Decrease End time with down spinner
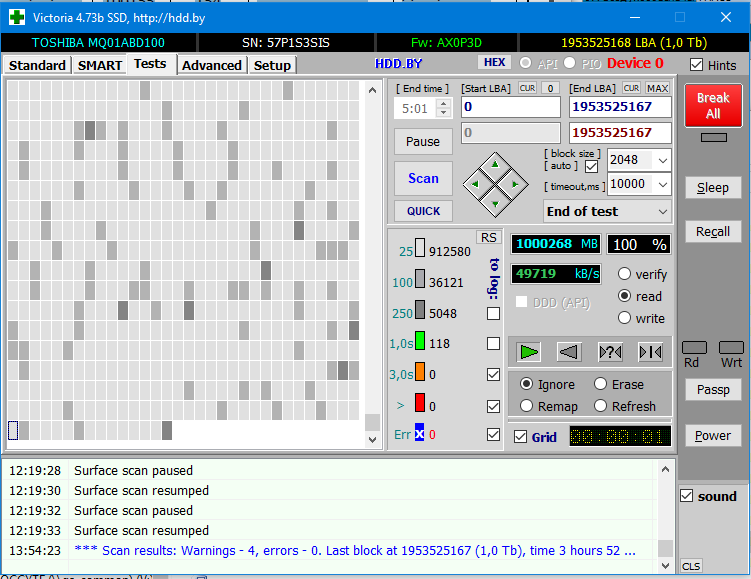This screenshot has height=579, width=751. pyautogui.click(x=444, y=113)
